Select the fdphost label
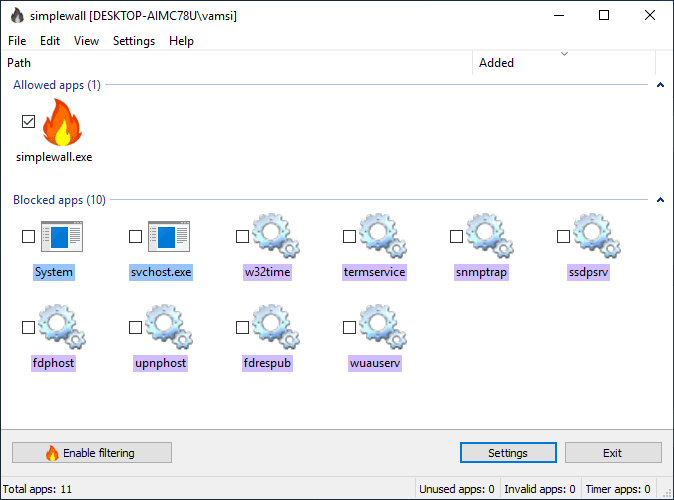The height and width of the screenshot is (500, 674). tap(53, 363)
